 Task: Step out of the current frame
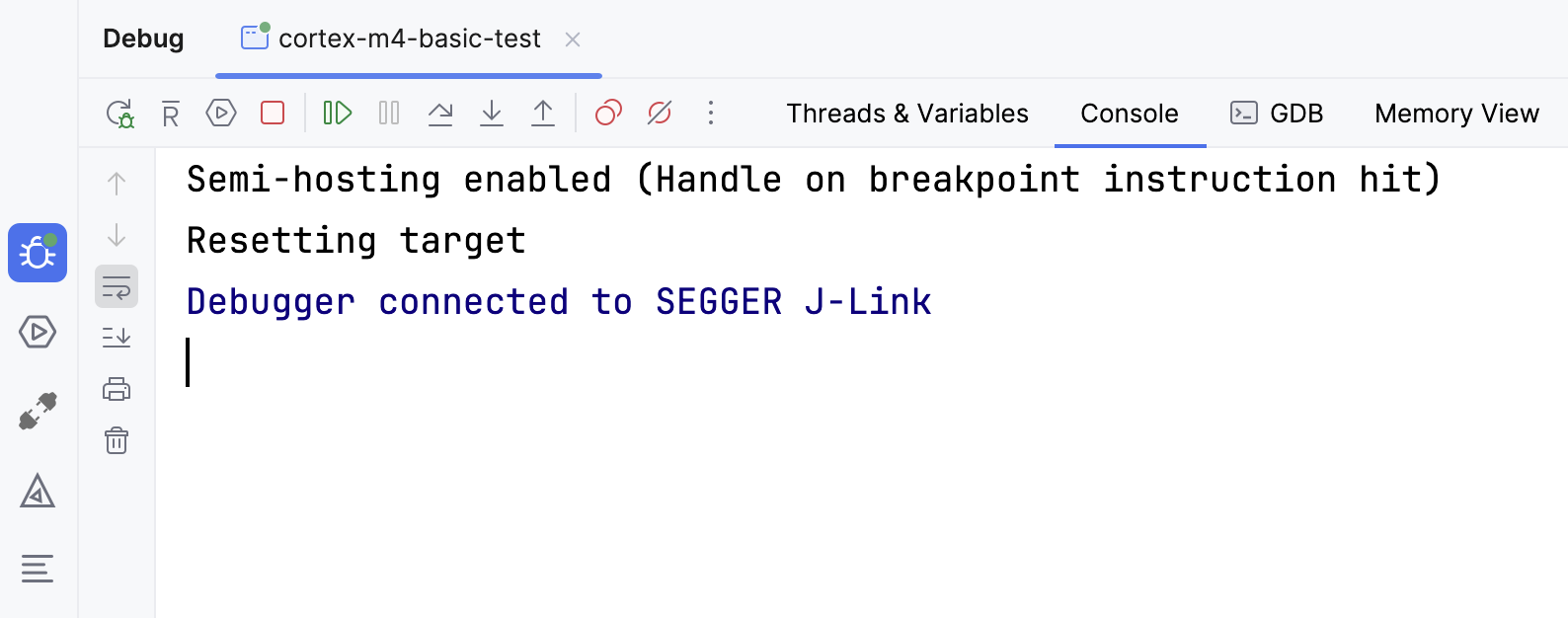(542, 113)
